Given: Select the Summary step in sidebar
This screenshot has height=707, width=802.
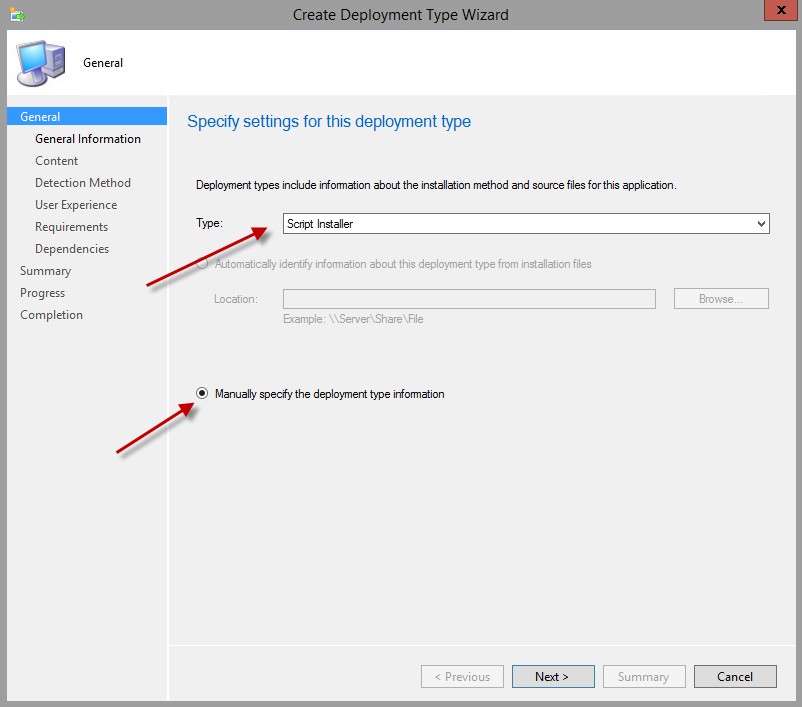Looking at the screenshot, I should pyautogui.click(x=45, y=271).
